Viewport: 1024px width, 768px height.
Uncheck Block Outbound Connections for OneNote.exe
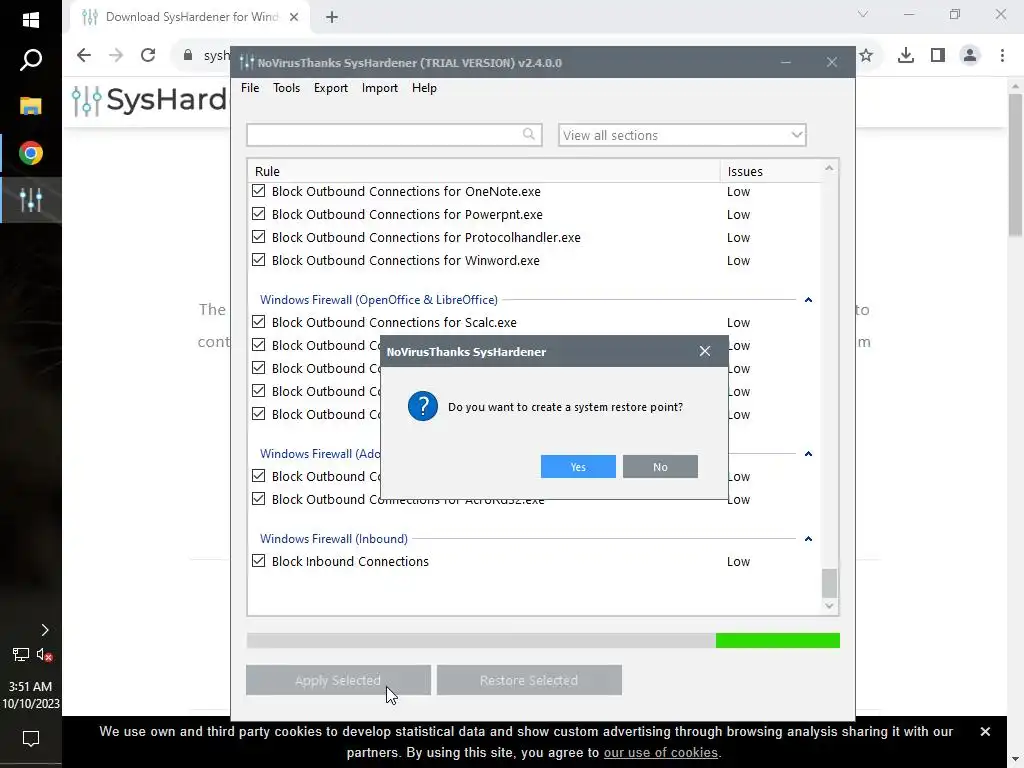click(259, 191)
